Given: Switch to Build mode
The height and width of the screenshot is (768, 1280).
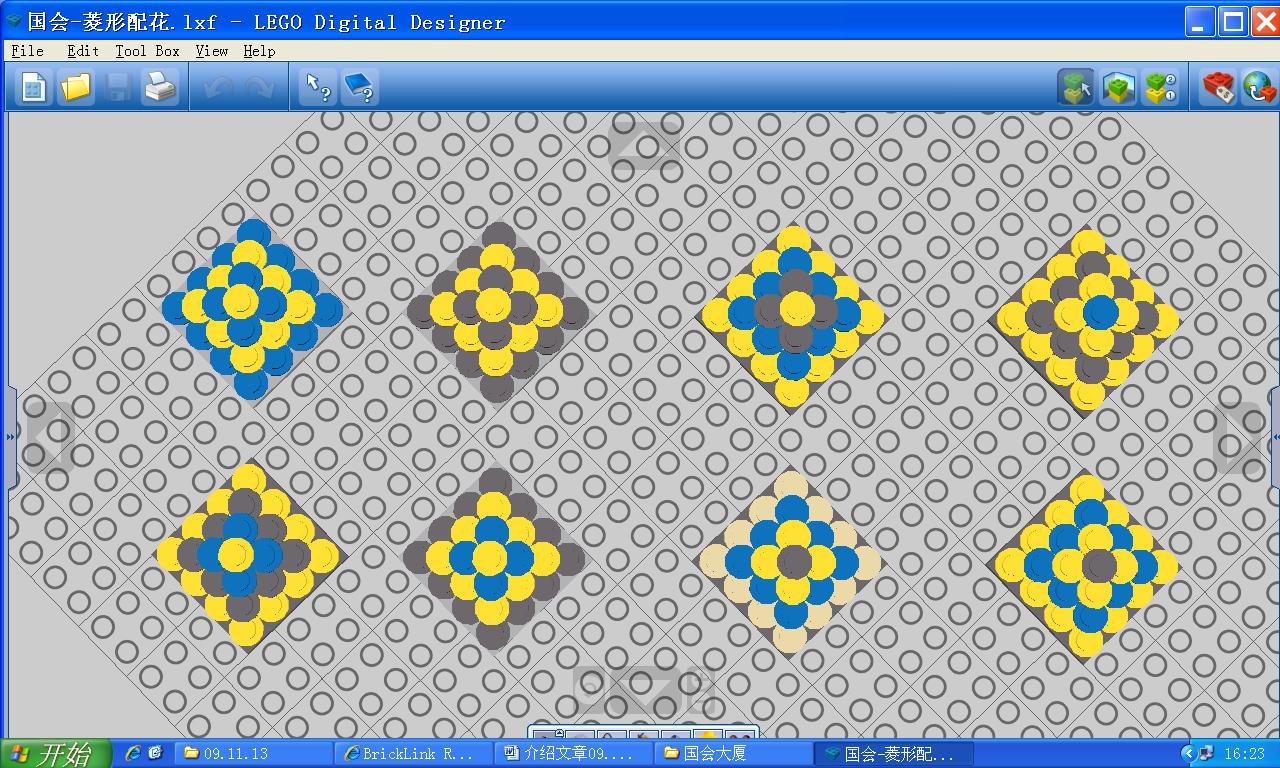Looking at the screenshot, I should point(1076,88).
